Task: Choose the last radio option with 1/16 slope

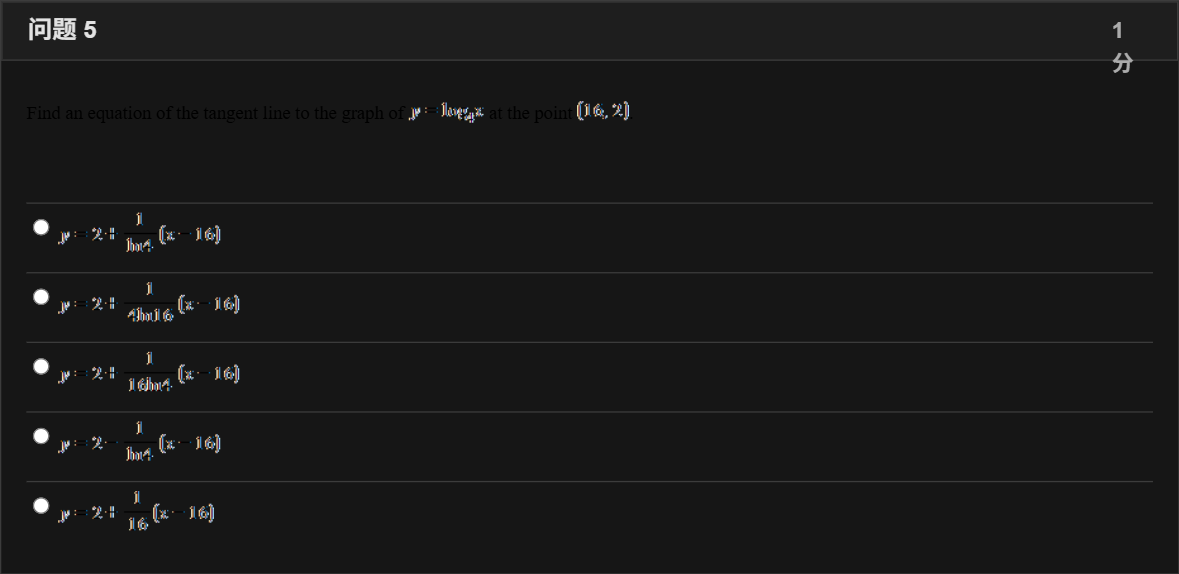Action: coord(41,506)
